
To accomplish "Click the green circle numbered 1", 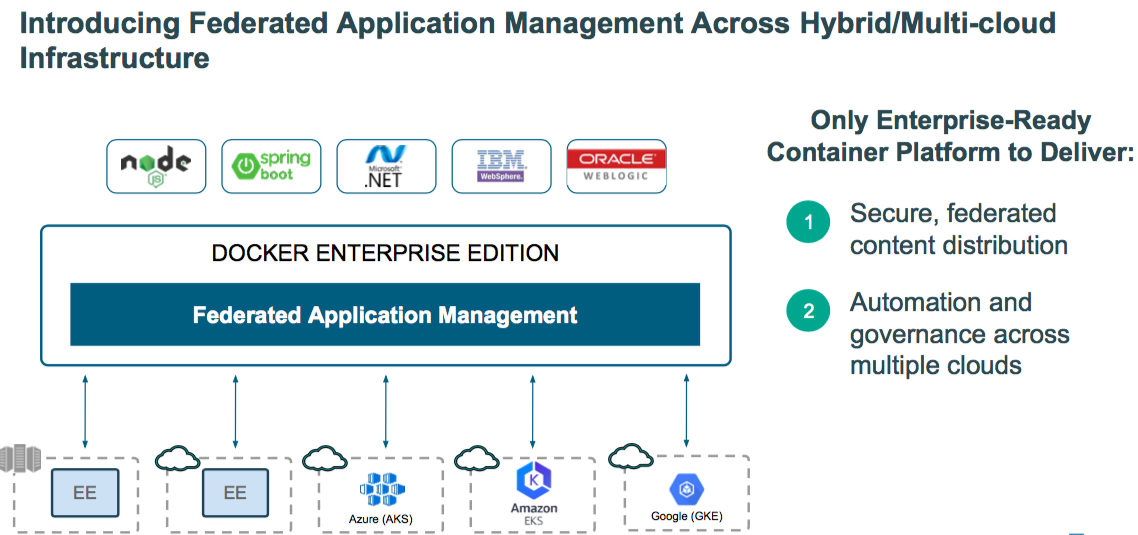I will 807,224.
